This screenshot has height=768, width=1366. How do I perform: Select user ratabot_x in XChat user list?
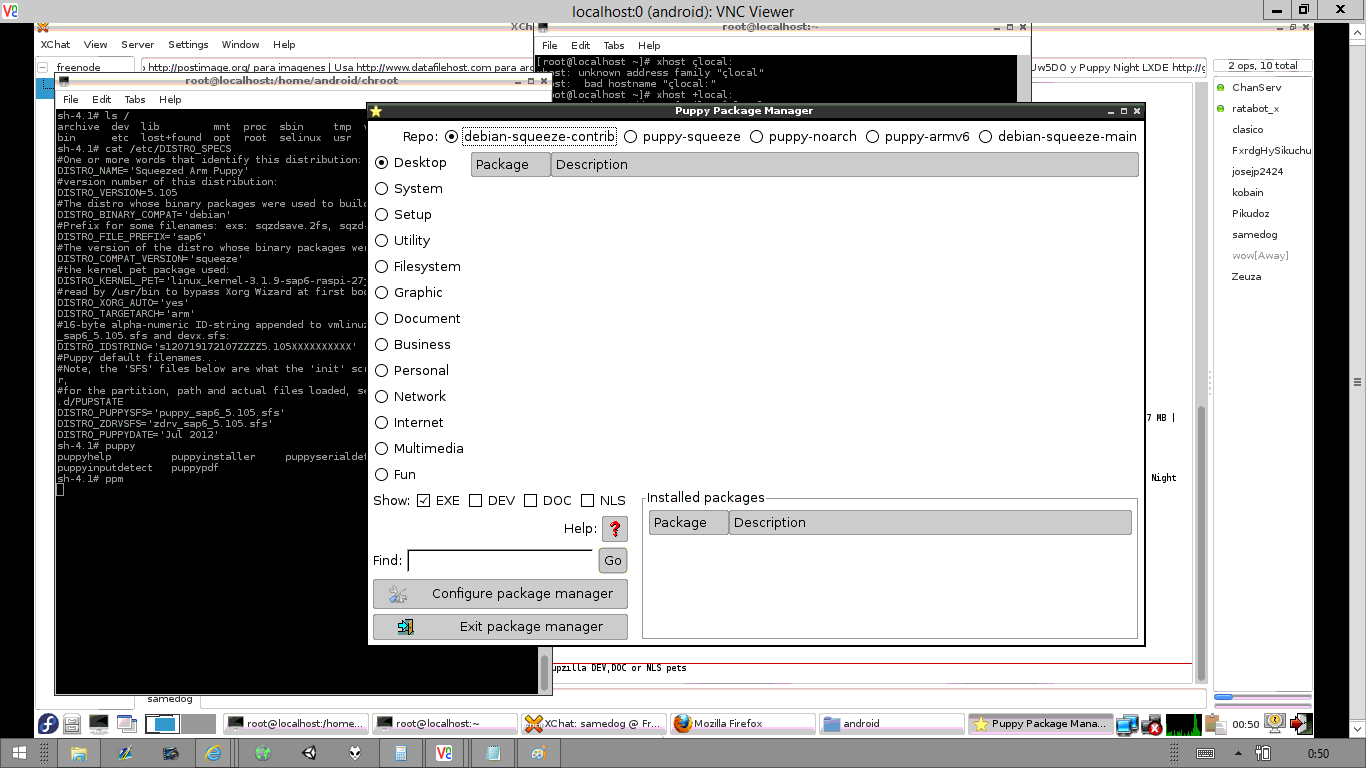click(x=1255, y=108)
